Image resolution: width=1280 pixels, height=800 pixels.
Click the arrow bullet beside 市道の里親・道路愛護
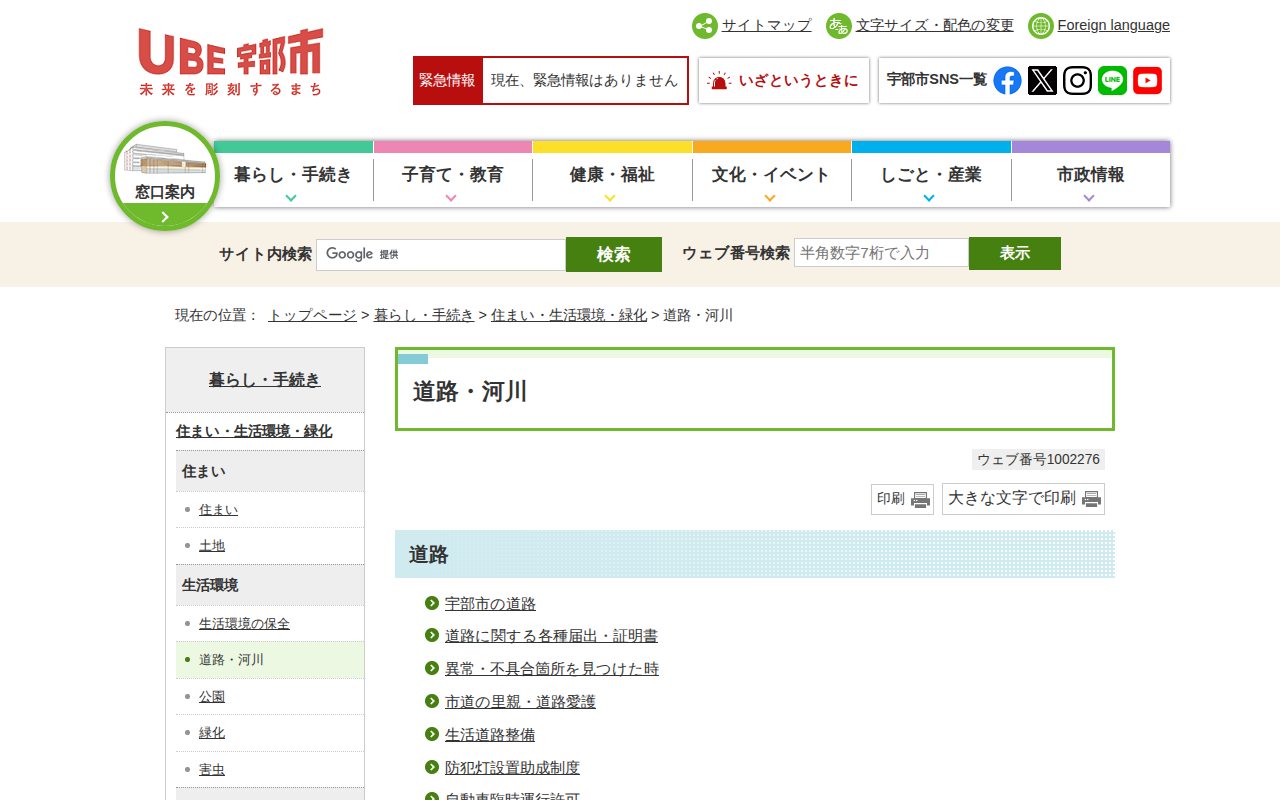[x=432, y=701]
